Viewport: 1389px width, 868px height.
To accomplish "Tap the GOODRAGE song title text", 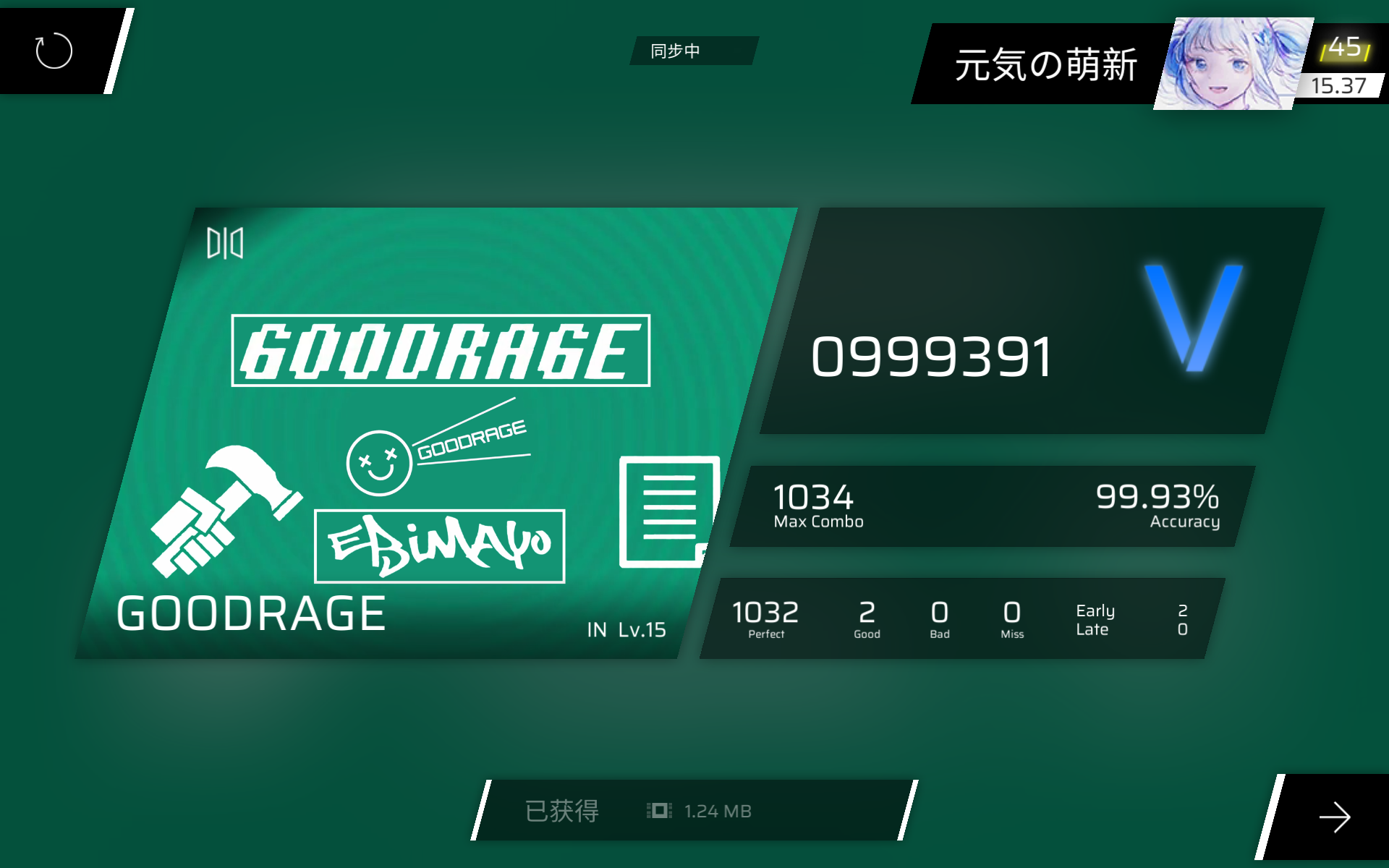I will click(x=251, y=614).
